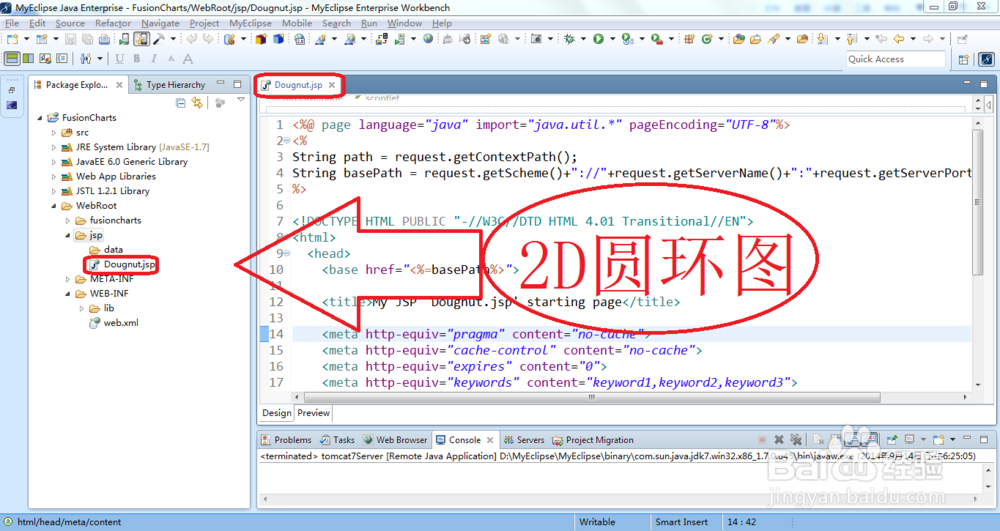1000x531 pixels.
Task: Open the dropdown arrow next to Run button
Action: pyautogui.click(x=612, y=39)
